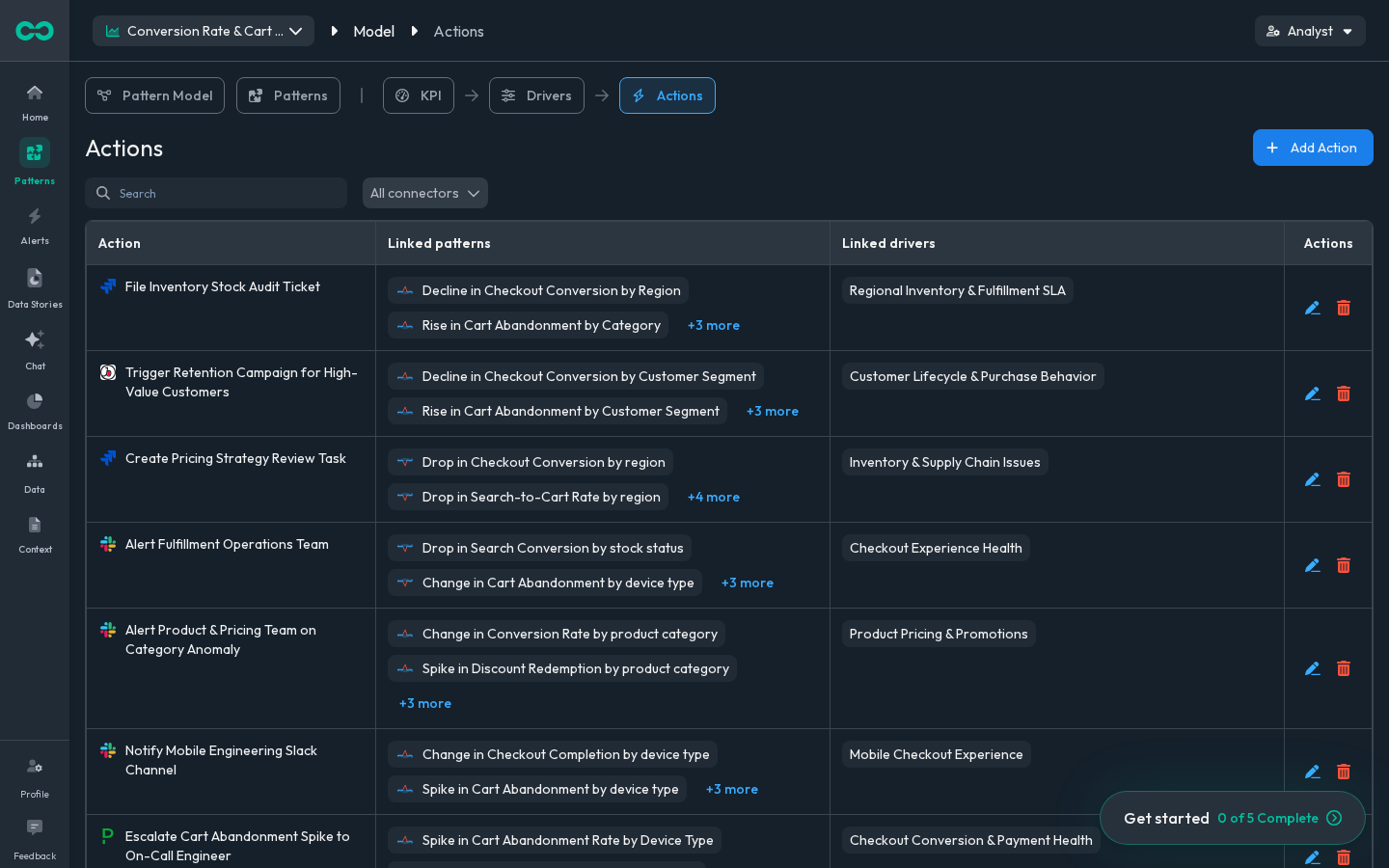This screenshot has width=1389, height=868.
Task: Select the Actions step tab
Action: click(667, 95)
